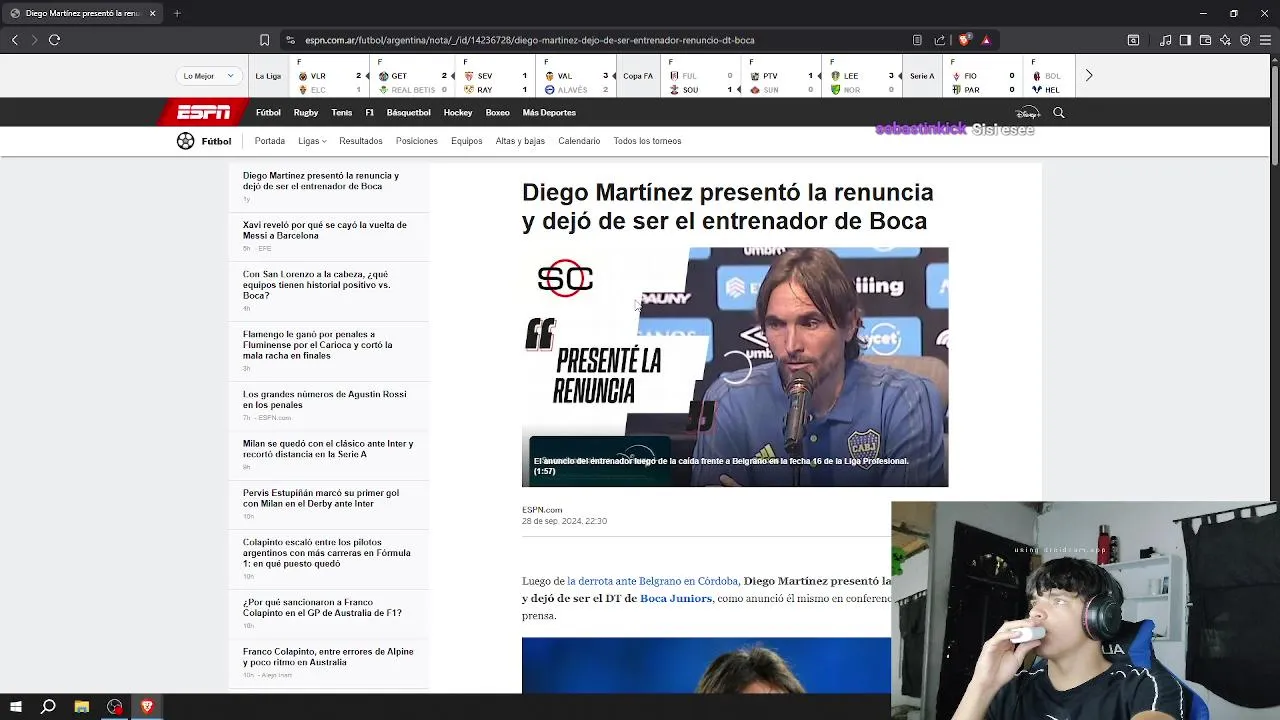
Task: Click the Boca Juniors link in article
Action: 676,598
